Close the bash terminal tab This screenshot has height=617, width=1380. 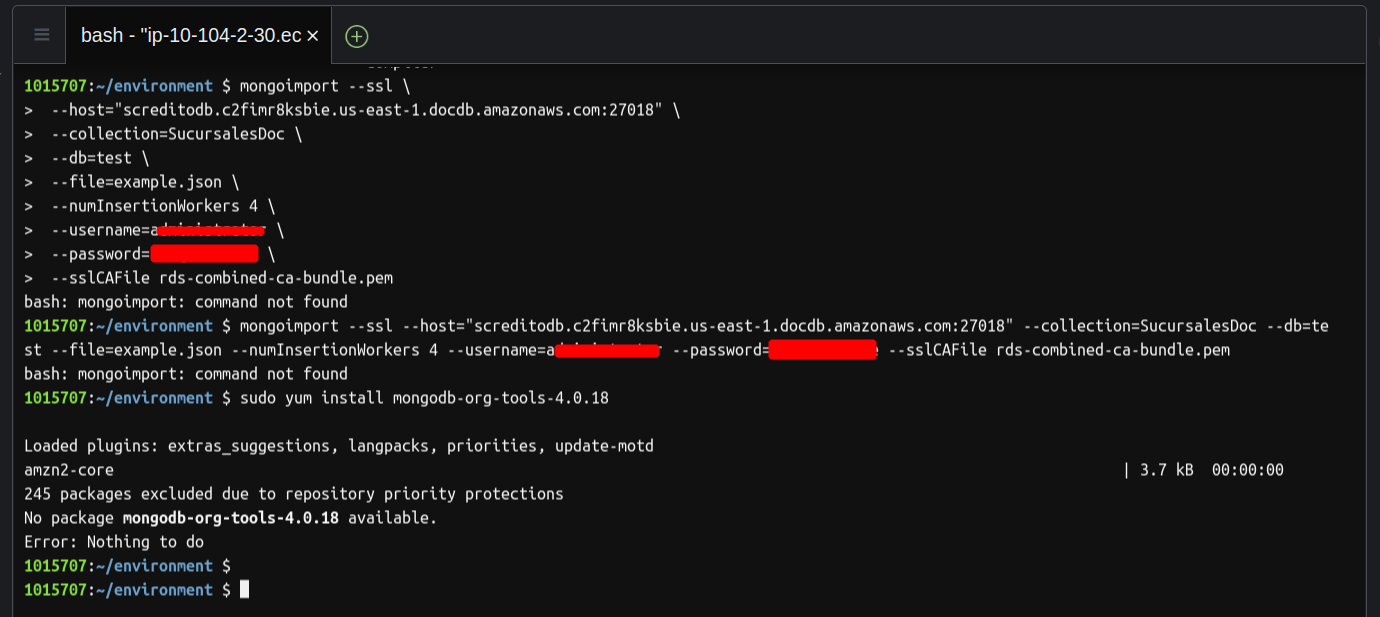(x=312, y=36)
